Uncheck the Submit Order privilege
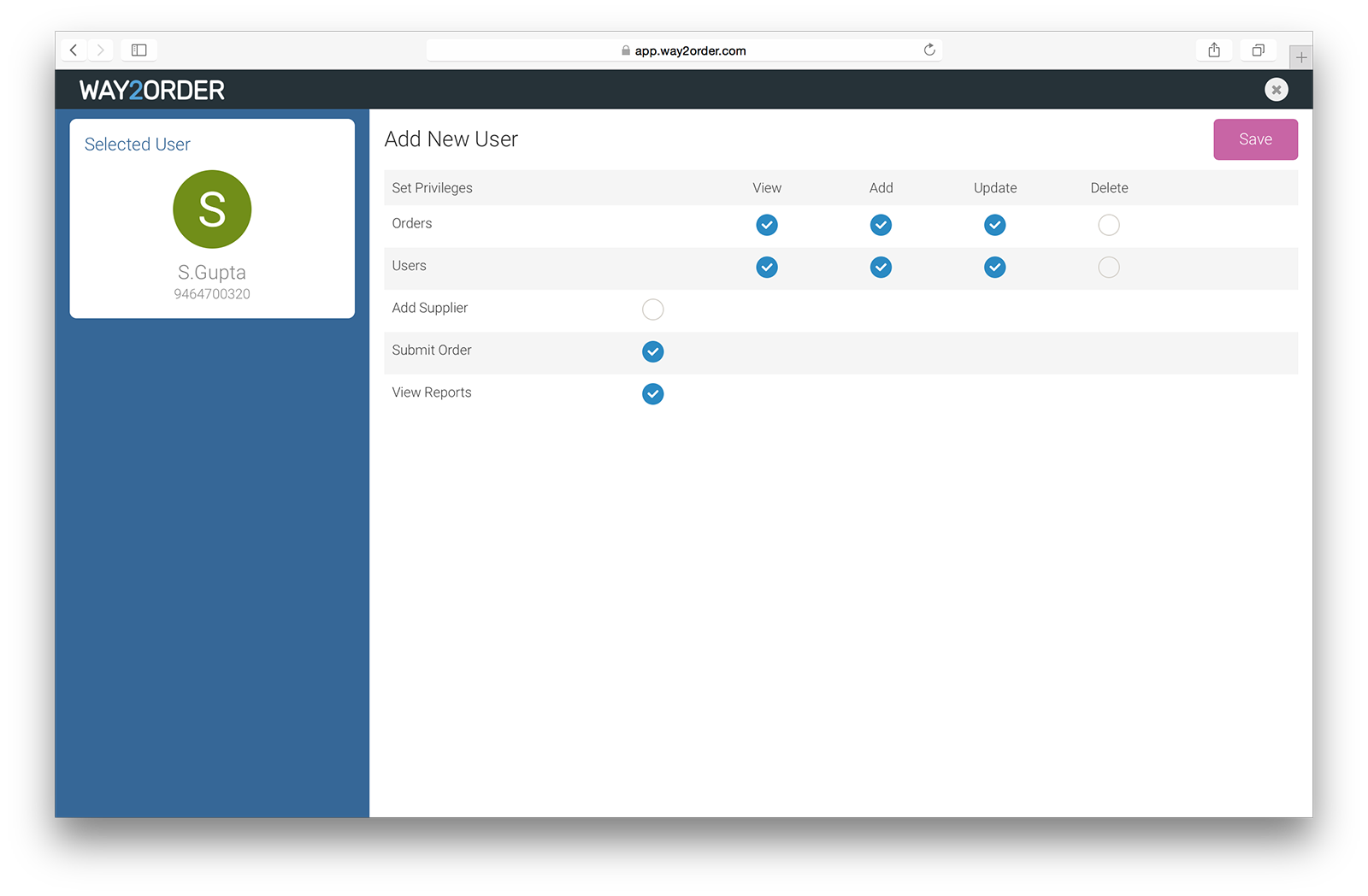 (652, 351)
